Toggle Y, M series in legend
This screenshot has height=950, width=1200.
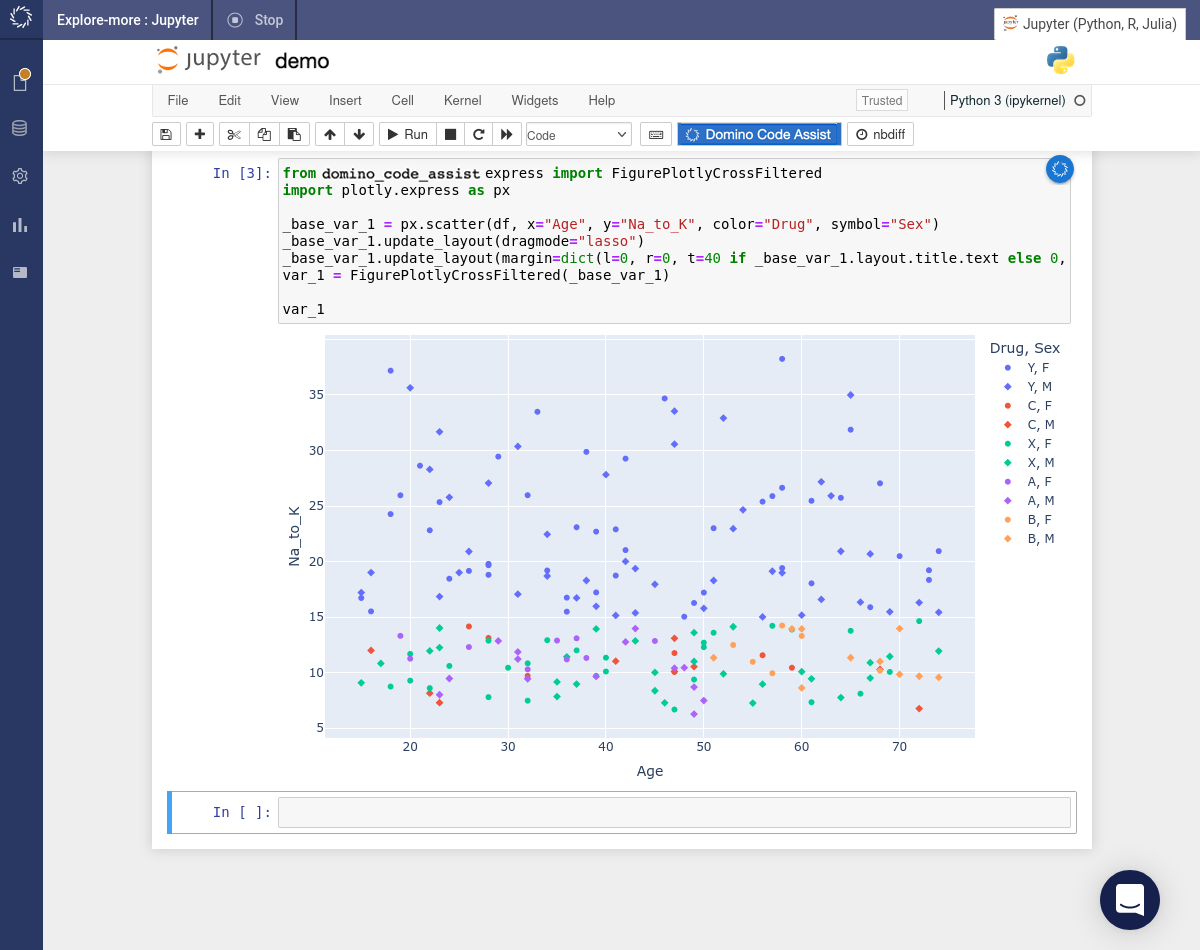1030,387
